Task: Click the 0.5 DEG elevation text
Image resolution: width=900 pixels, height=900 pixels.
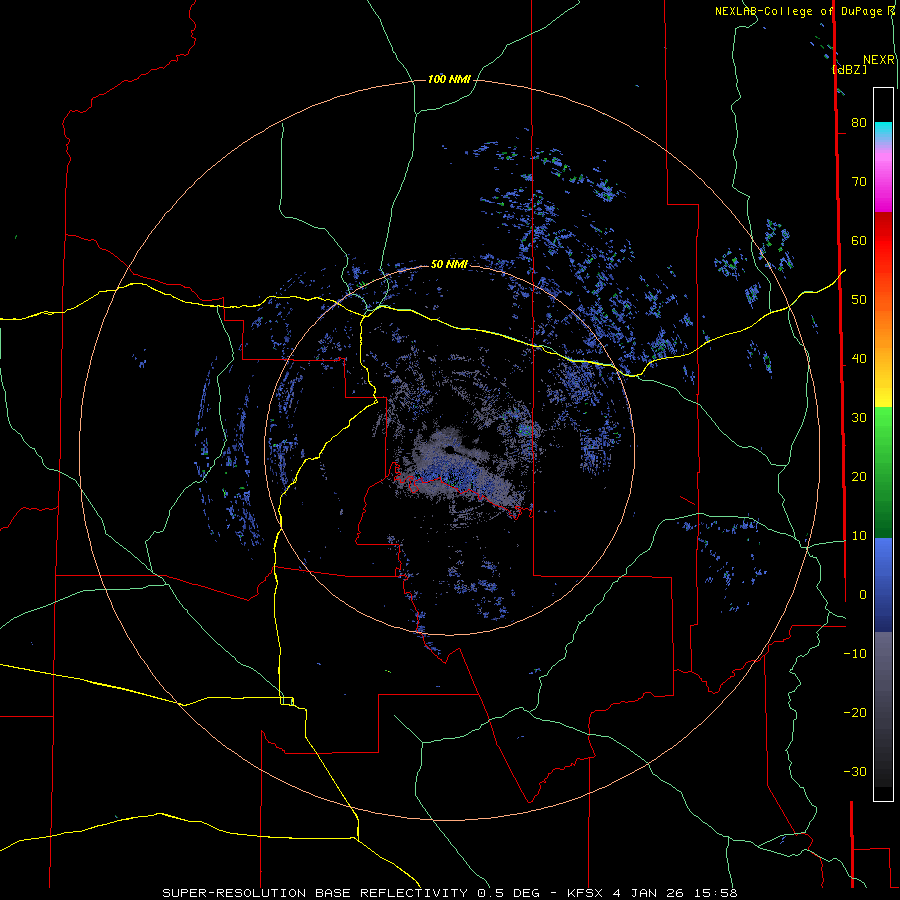Action: point(508,893)
